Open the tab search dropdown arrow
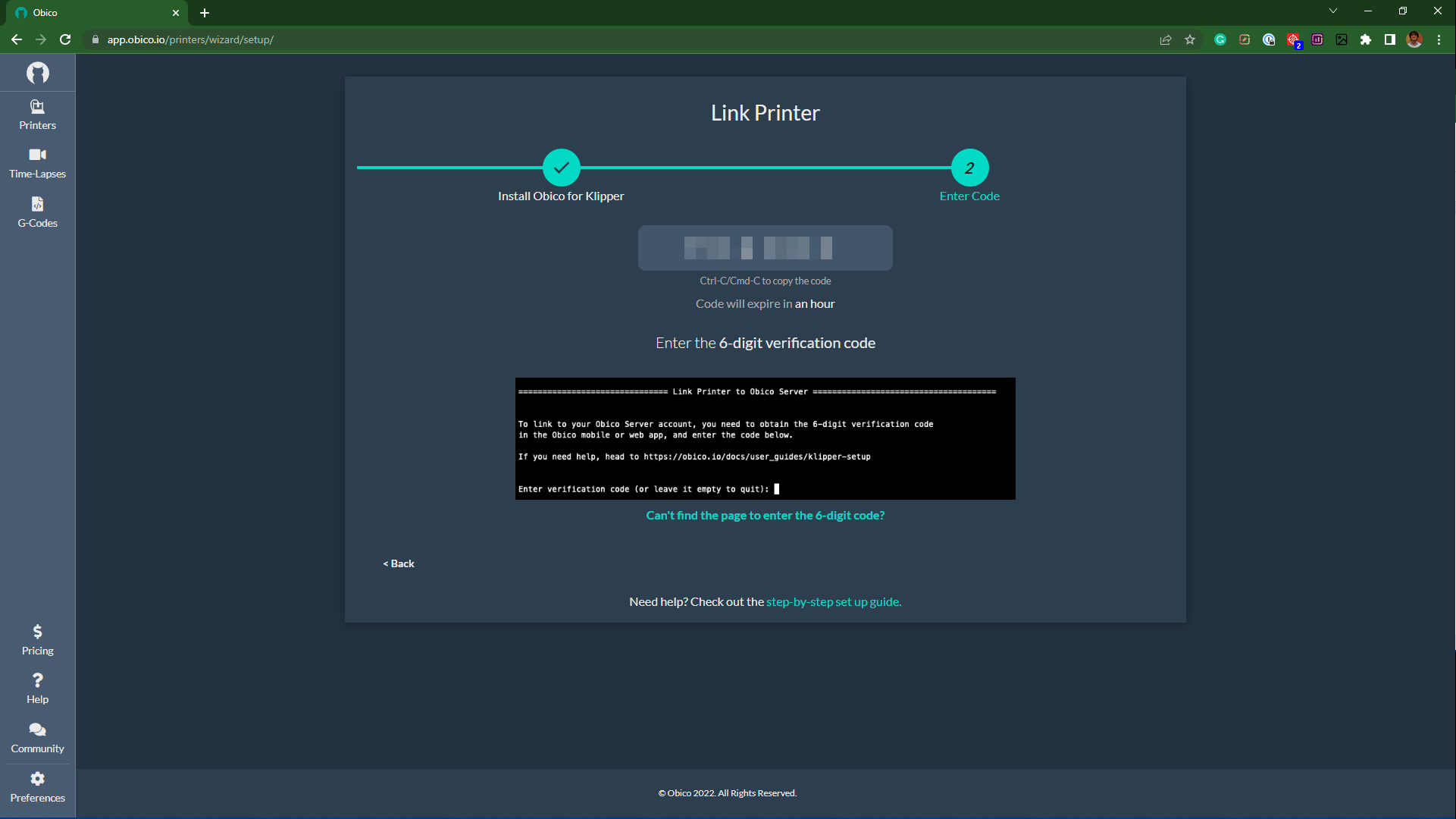The image size is (1456, 819). [1333, 11]
